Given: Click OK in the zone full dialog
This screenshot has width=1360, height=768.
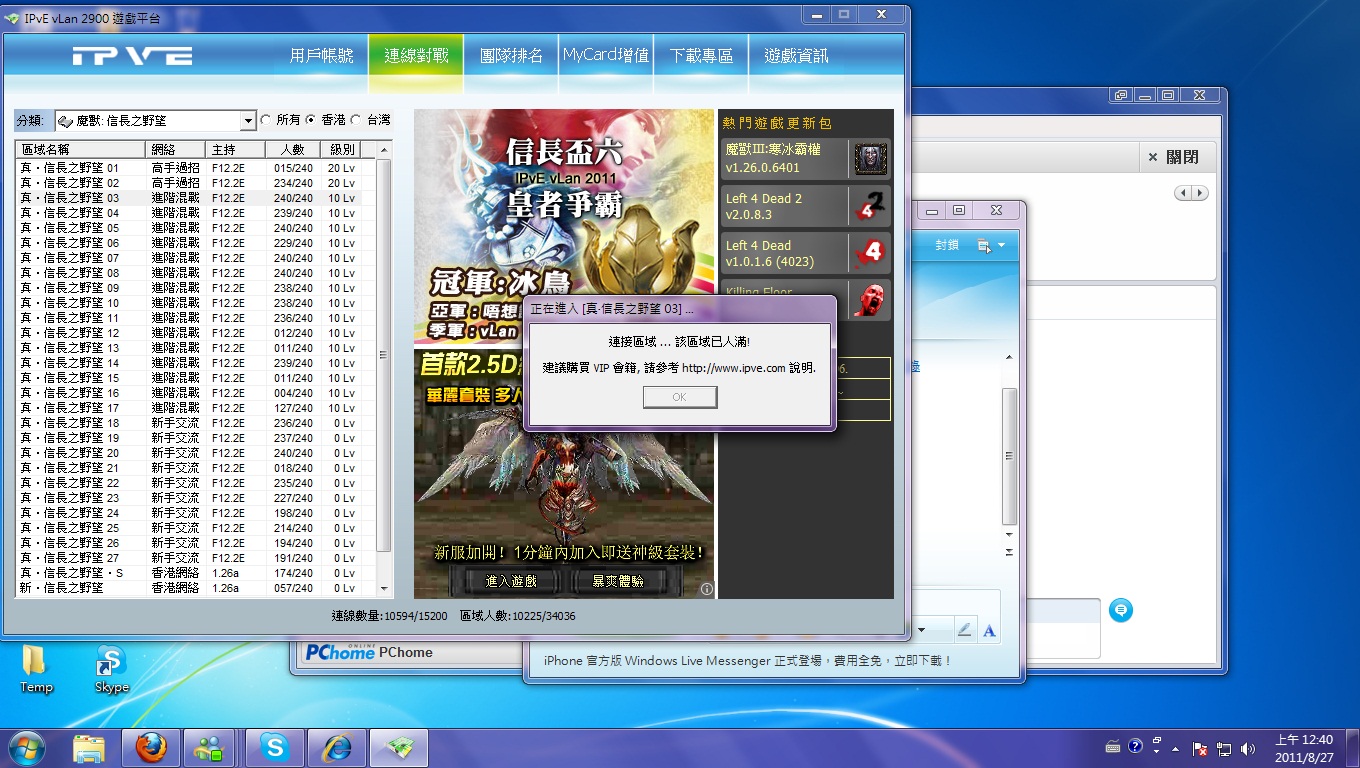Looking at the screenshot, I should coord(680,397).
